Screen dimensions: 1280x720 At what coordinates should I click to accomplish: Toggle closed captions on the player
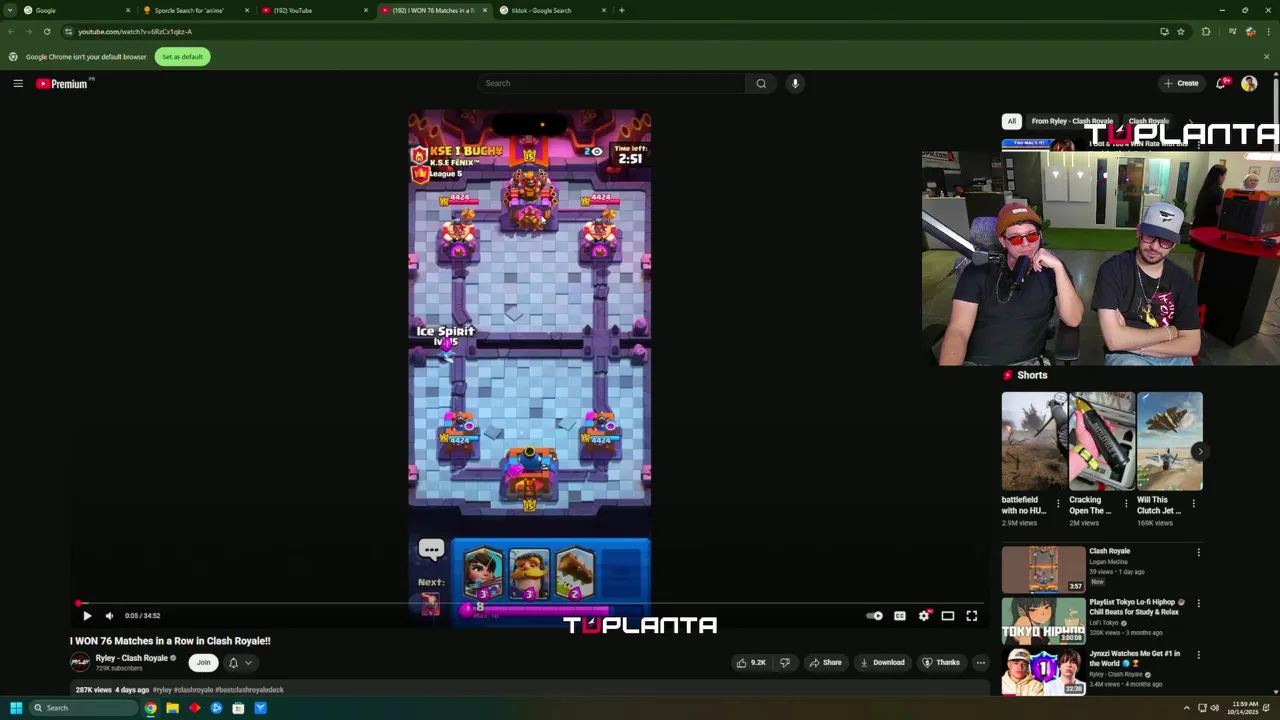pyautogui.click(x=899, y=616)
